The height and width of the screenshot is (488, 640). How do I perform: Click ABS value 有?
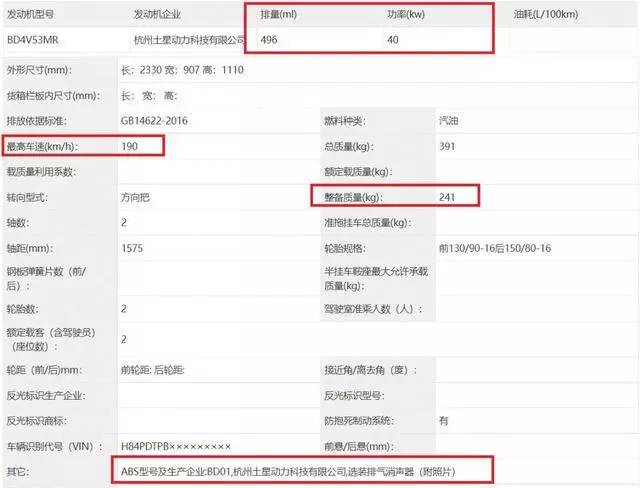coord(444,421)
